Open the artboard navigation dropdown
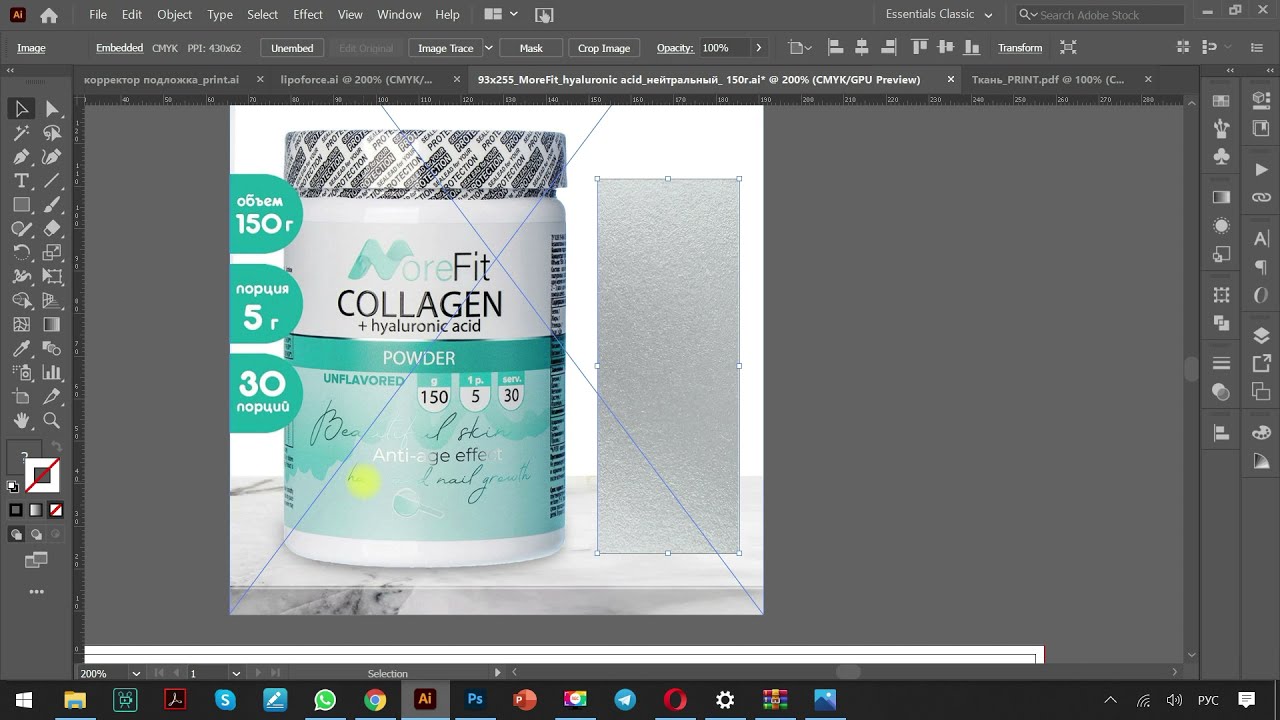1280x720 pixels. point(236,674)
